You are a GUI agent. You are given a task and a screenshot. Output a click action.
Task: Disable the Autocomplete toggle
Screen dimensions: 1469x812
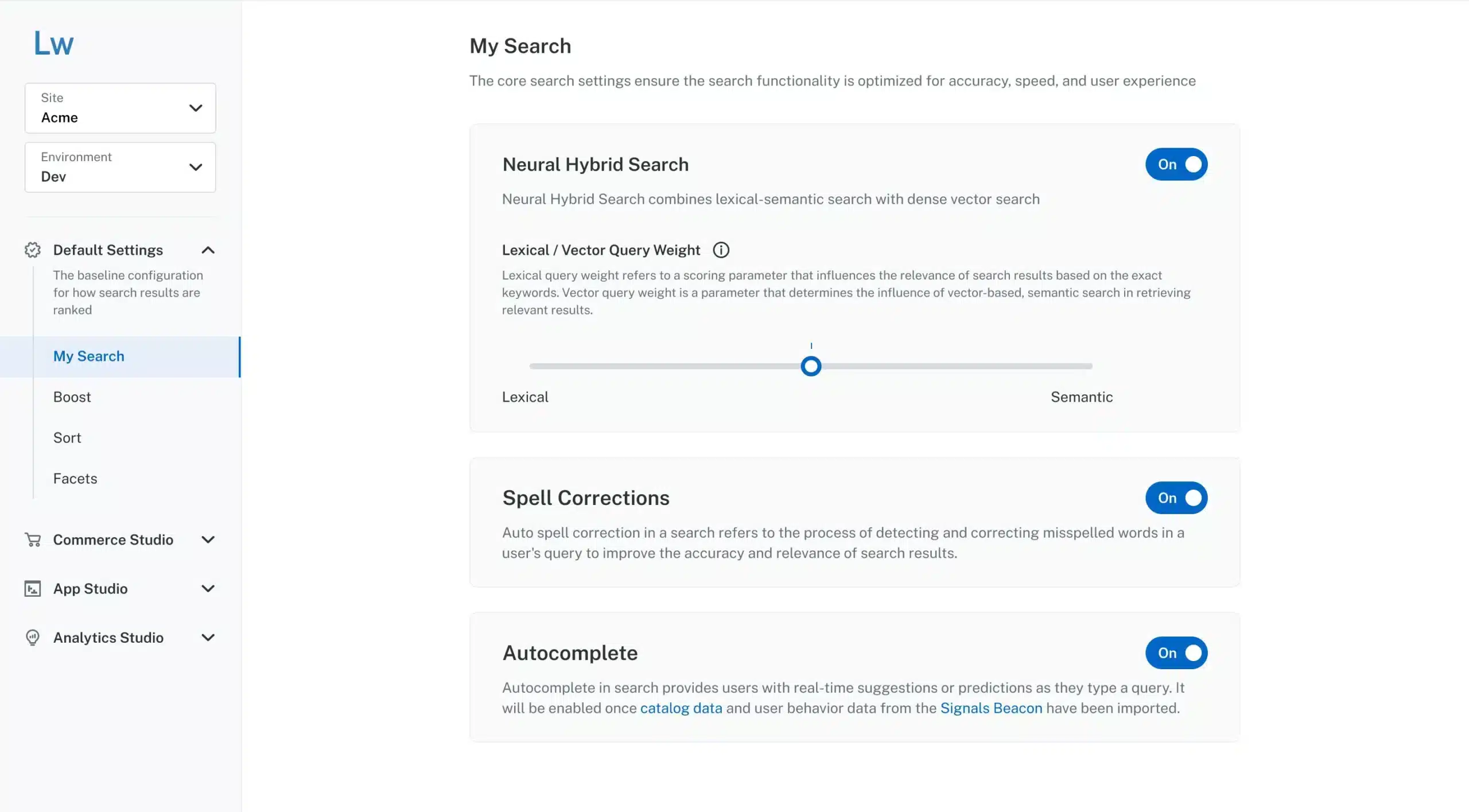pos(1177,653)
